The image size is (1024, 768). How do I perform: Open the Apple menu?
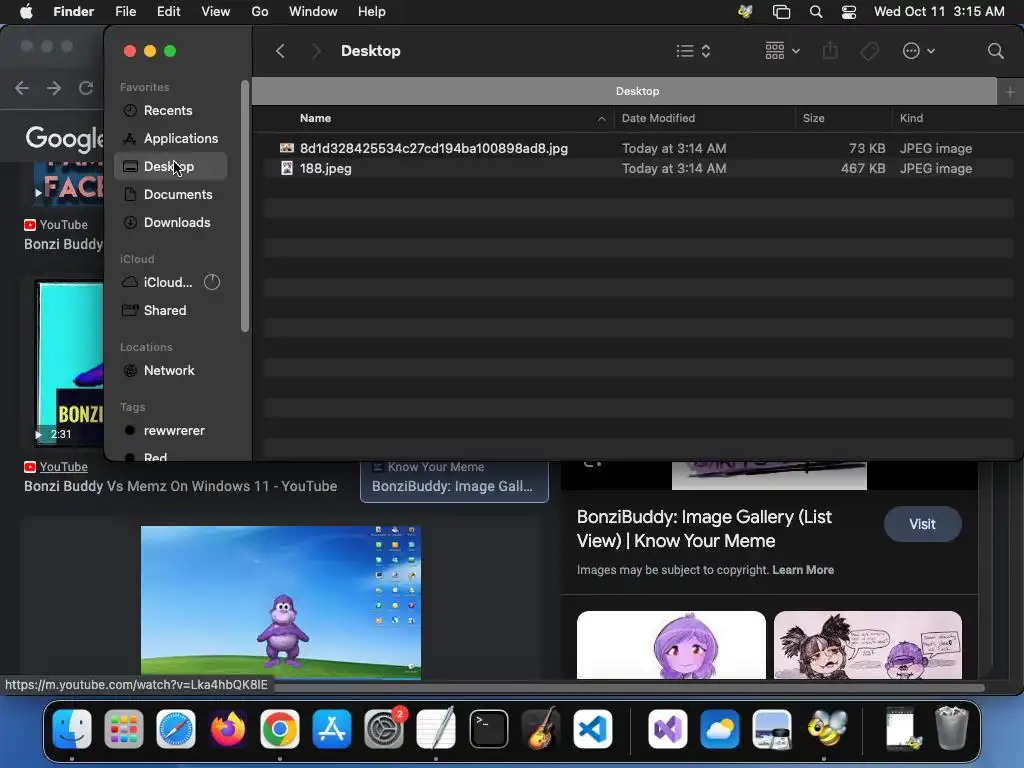pos(26,12)
